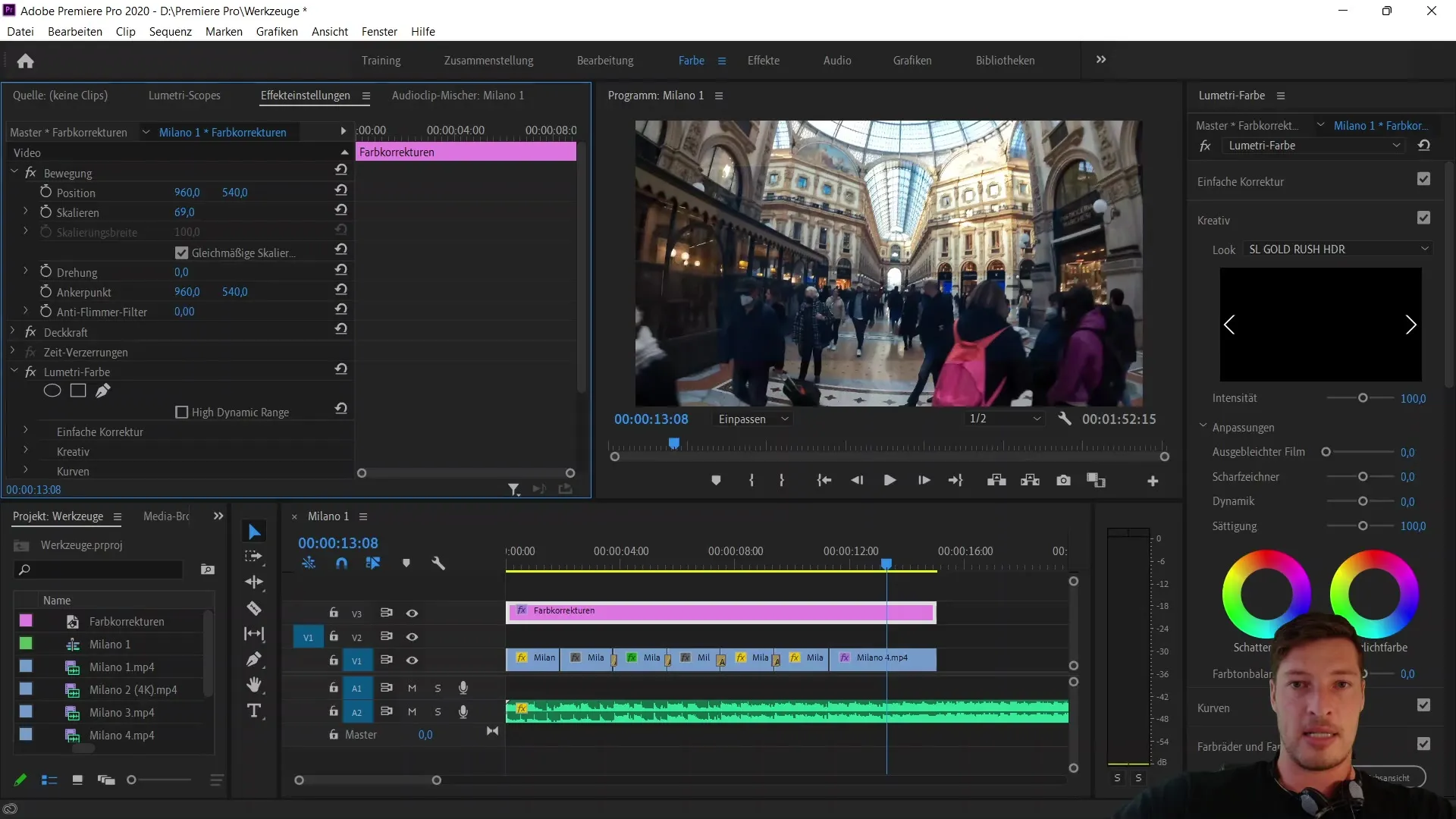The width and height of the screenshot is (1456, 819).
Task: Select the Hand tool
Action: (254, 685)
